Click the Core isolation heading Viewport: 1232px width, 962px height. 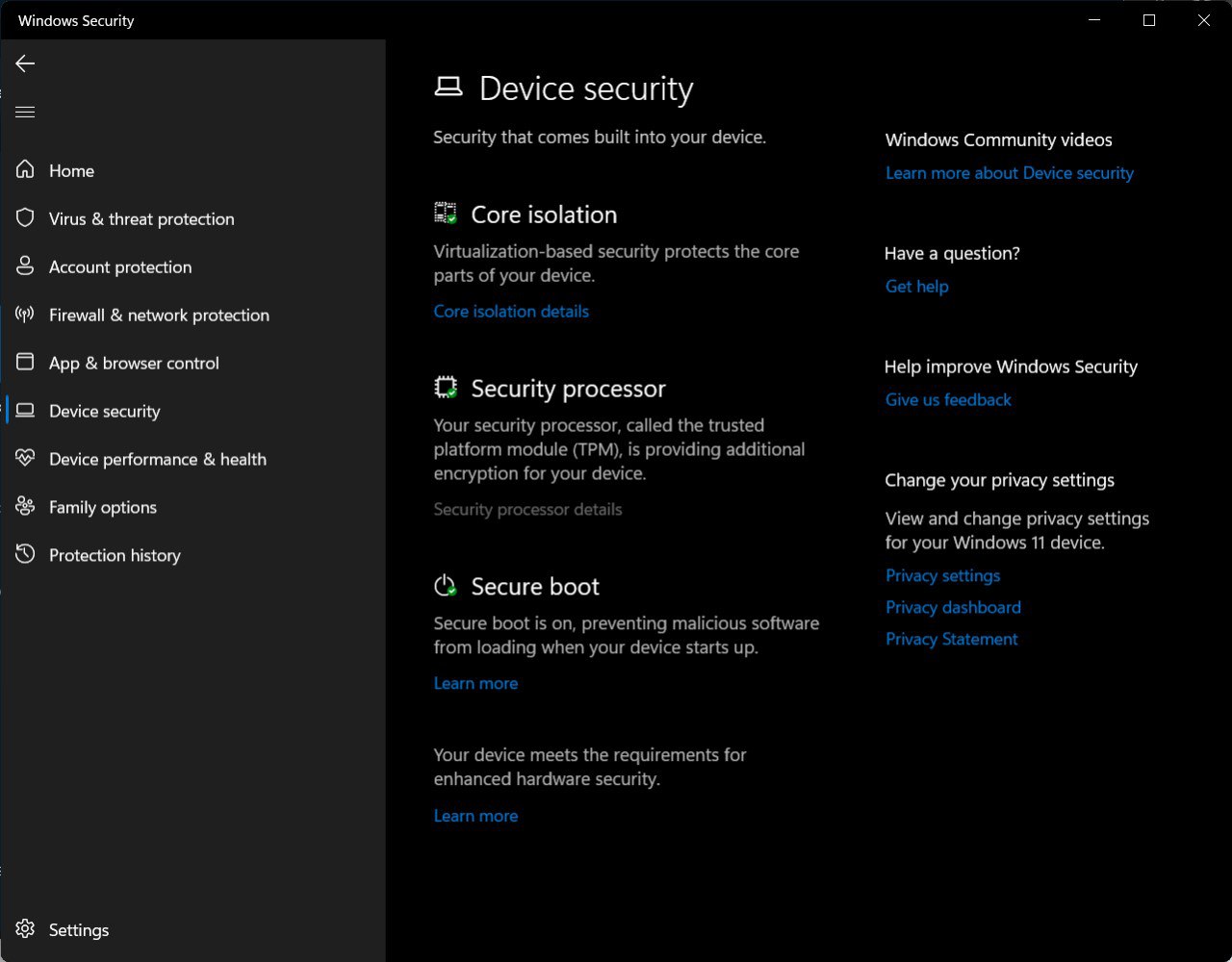[x=544, y=215]
